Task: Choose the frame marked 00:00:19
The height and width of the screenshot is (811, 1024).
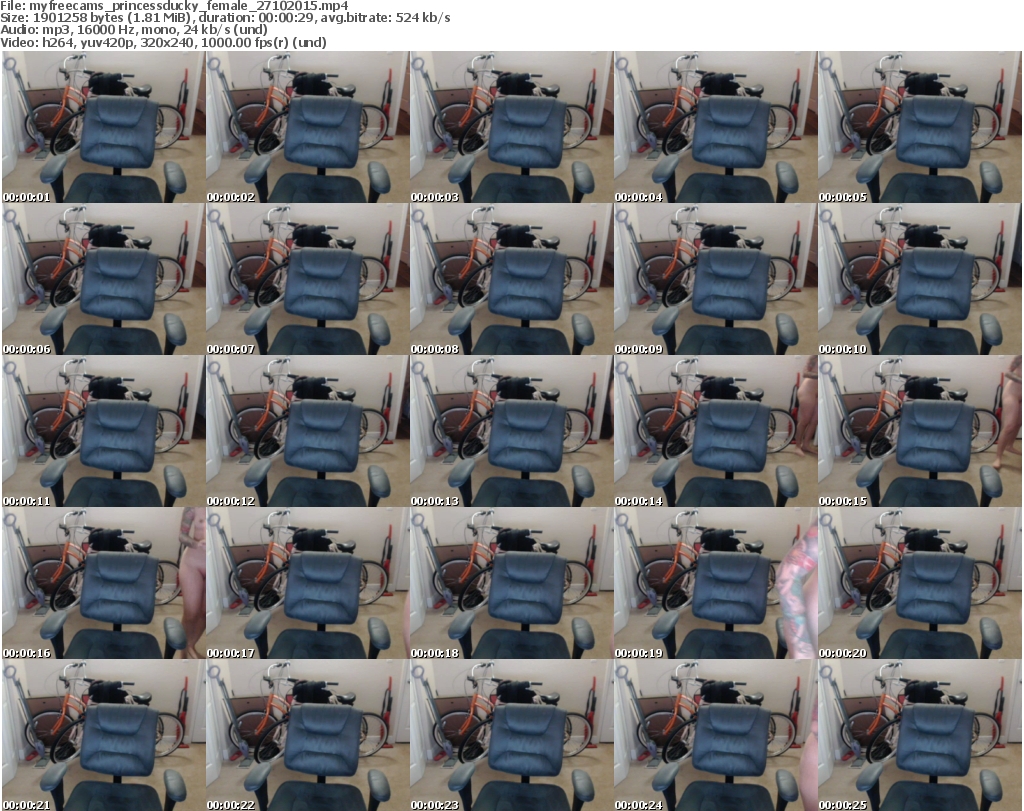Action: click(715, 584)
